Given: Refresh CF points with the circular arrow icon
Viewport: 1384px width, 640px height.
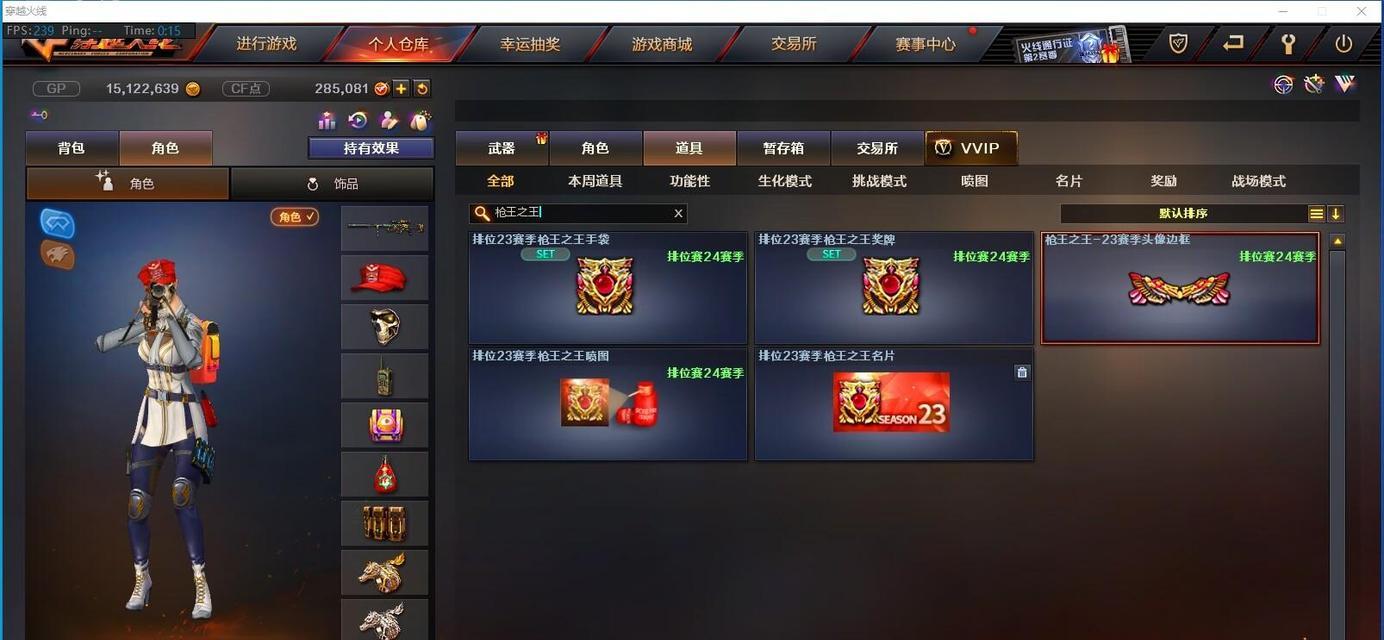Looking at the screenshot, I should [422, 88].
